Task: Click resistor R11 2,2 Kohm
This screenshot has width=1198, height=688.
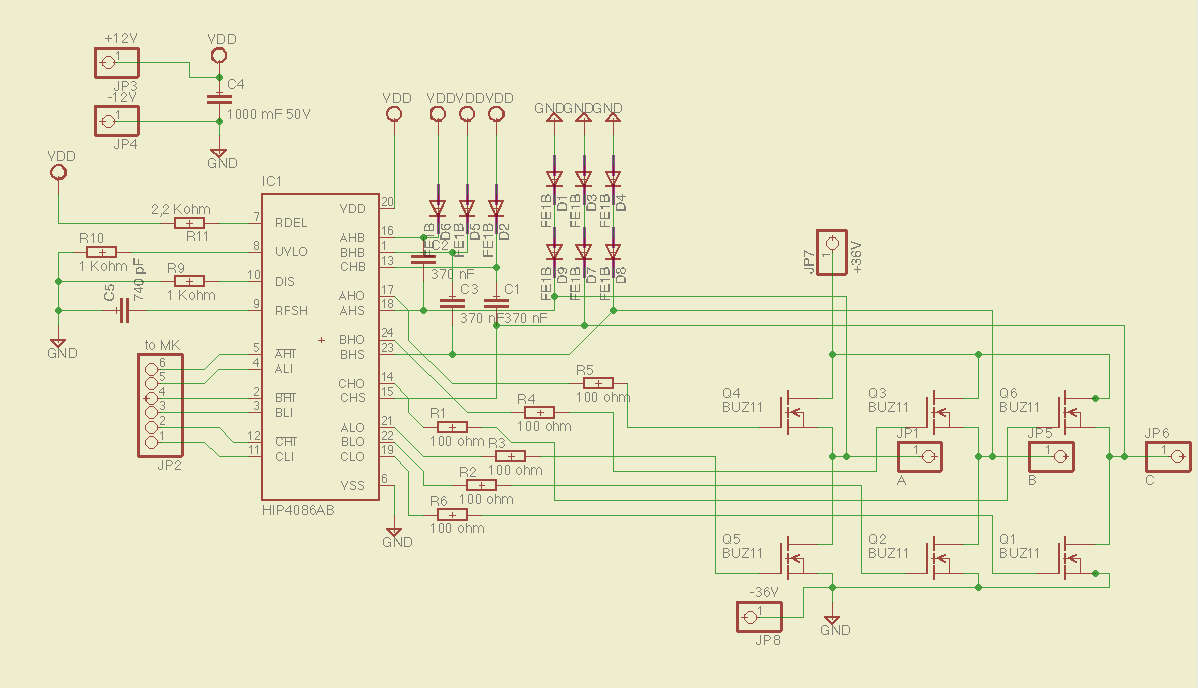Action: tap(189, 223)
